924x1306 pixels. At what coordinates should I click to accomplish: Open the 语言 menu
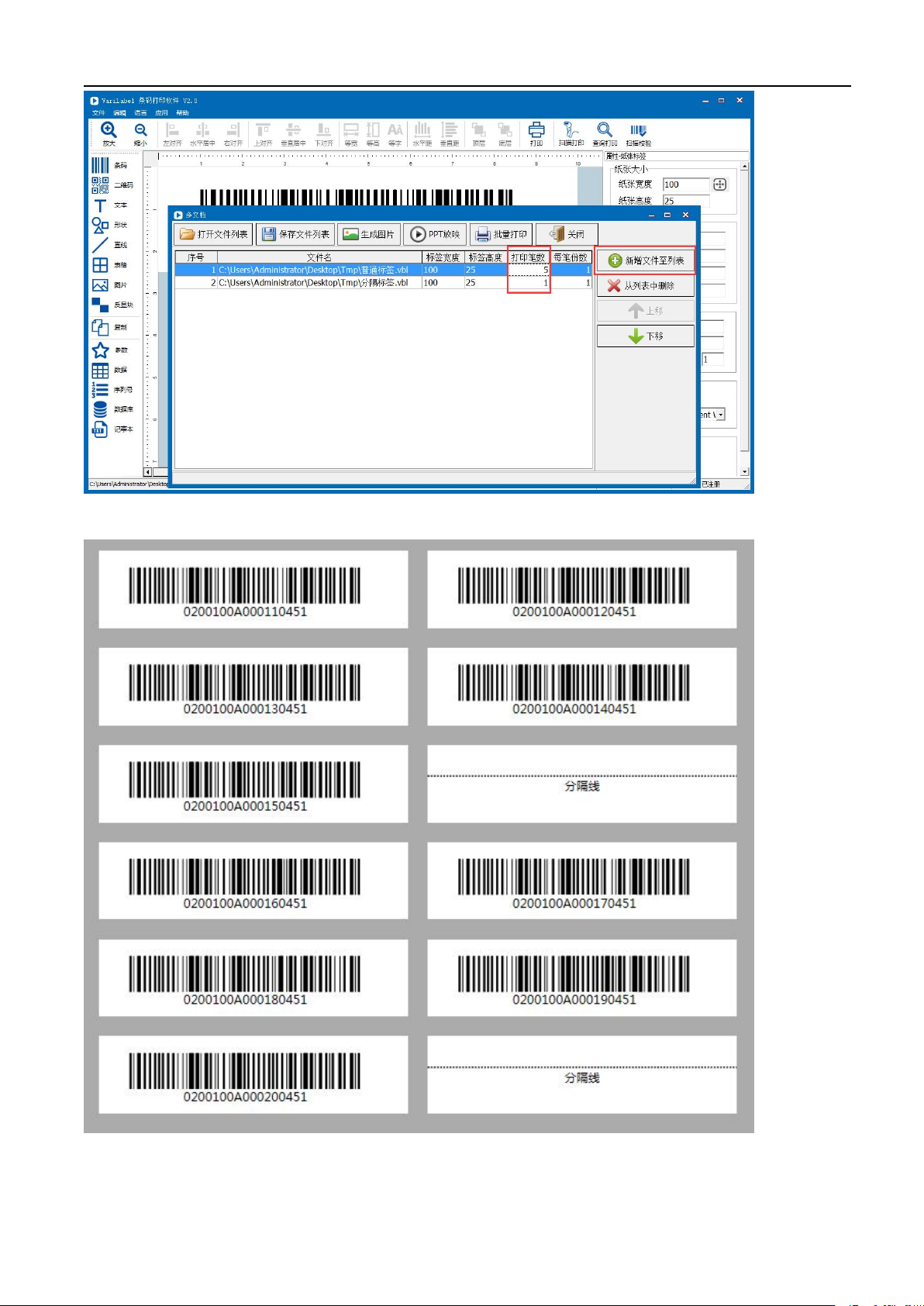pos(140,113)
